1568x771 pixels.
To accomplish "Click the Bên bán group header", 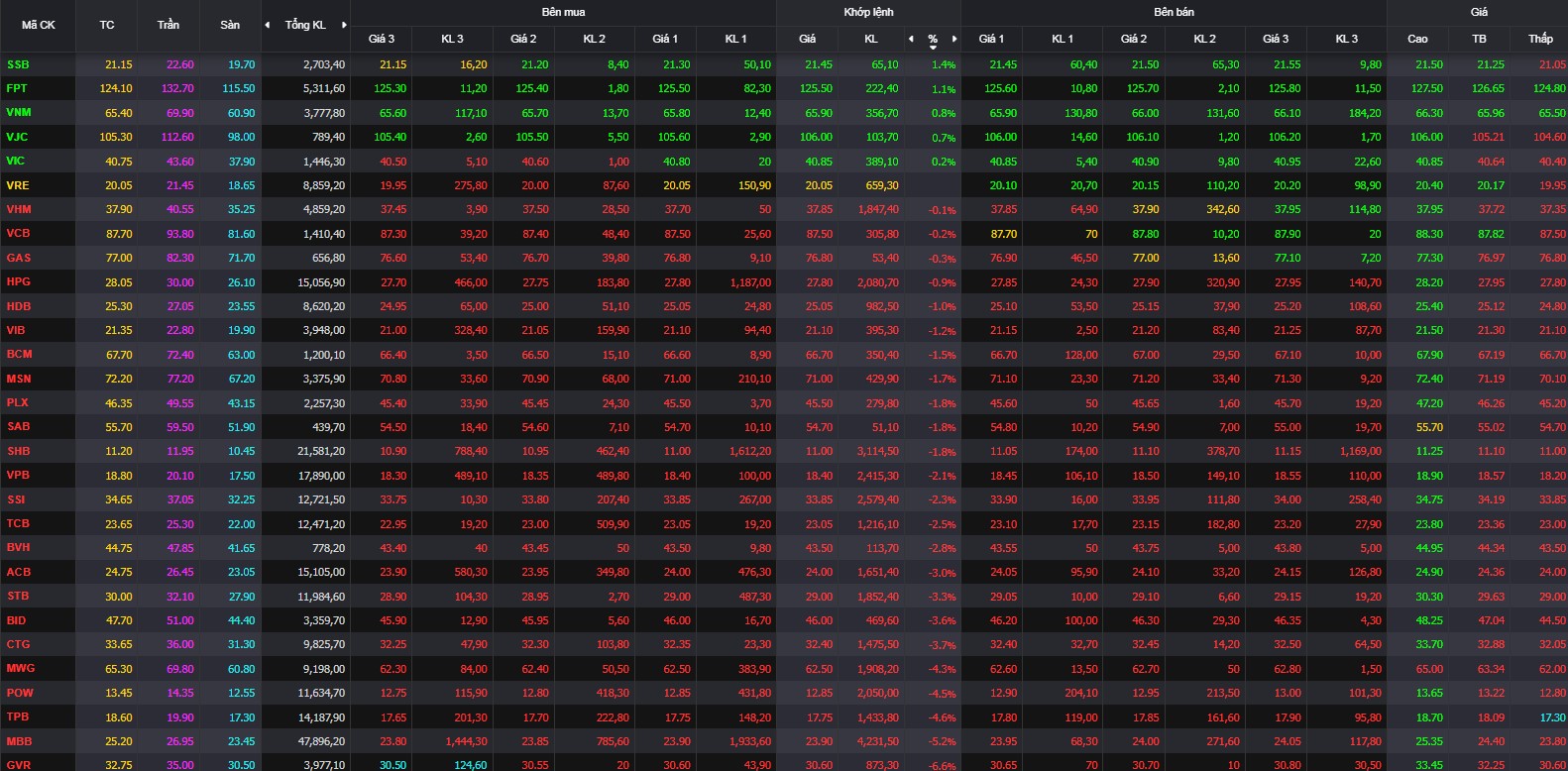I will coord(1174,12).
